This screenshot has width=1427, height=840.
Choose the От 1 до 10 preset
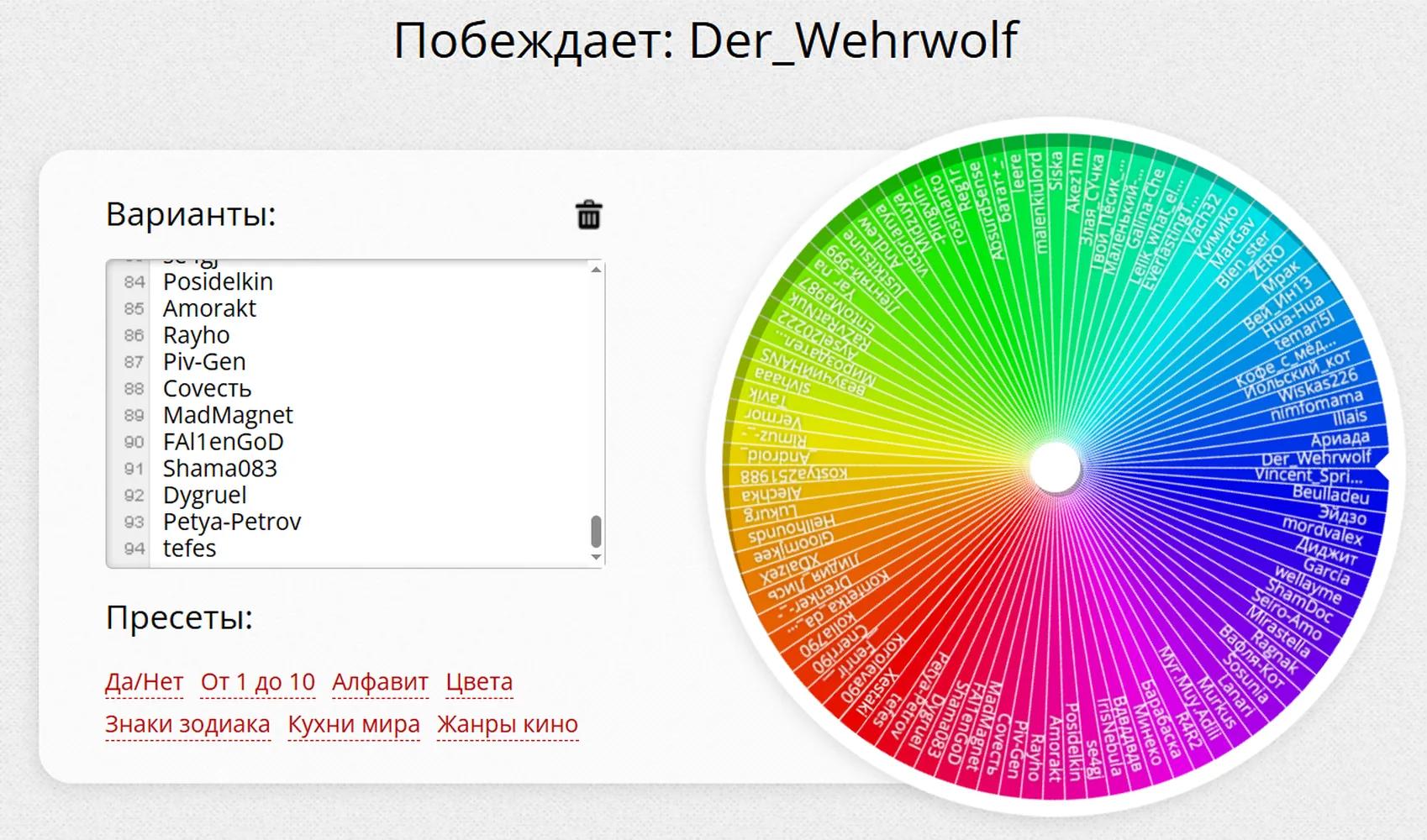[257, 682]
